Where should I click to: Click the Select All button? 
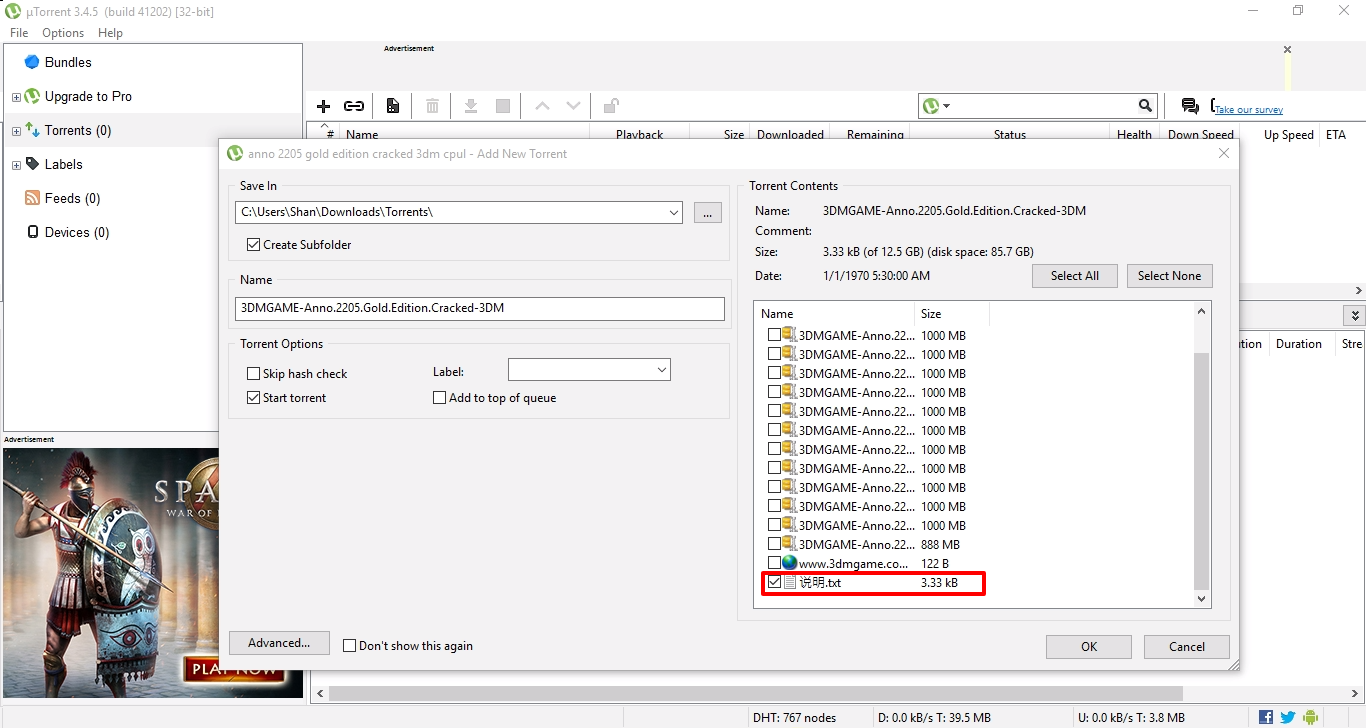(x=1075, y=276)
